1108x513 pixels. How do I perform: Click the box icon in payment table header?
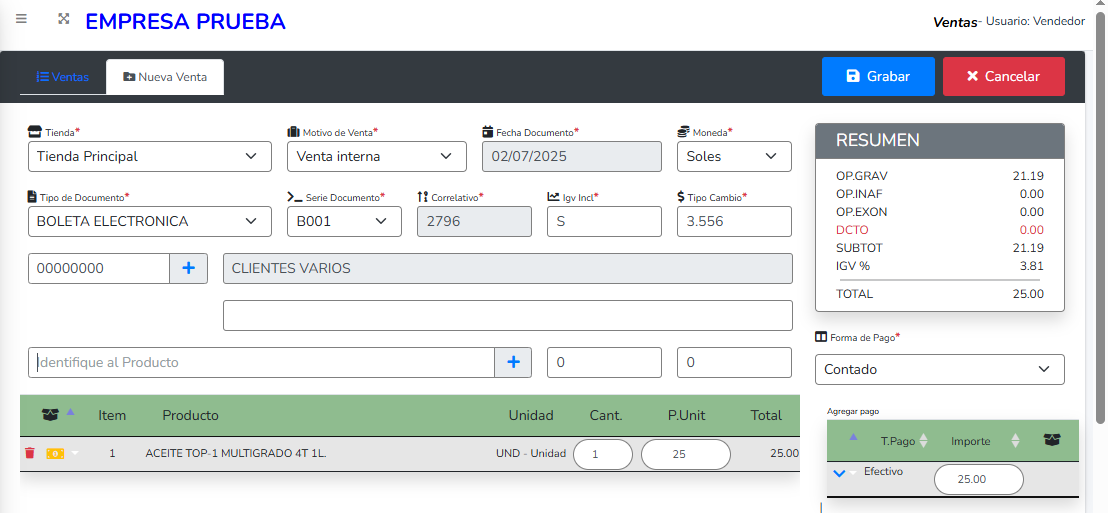click(x=1051, y=440)
